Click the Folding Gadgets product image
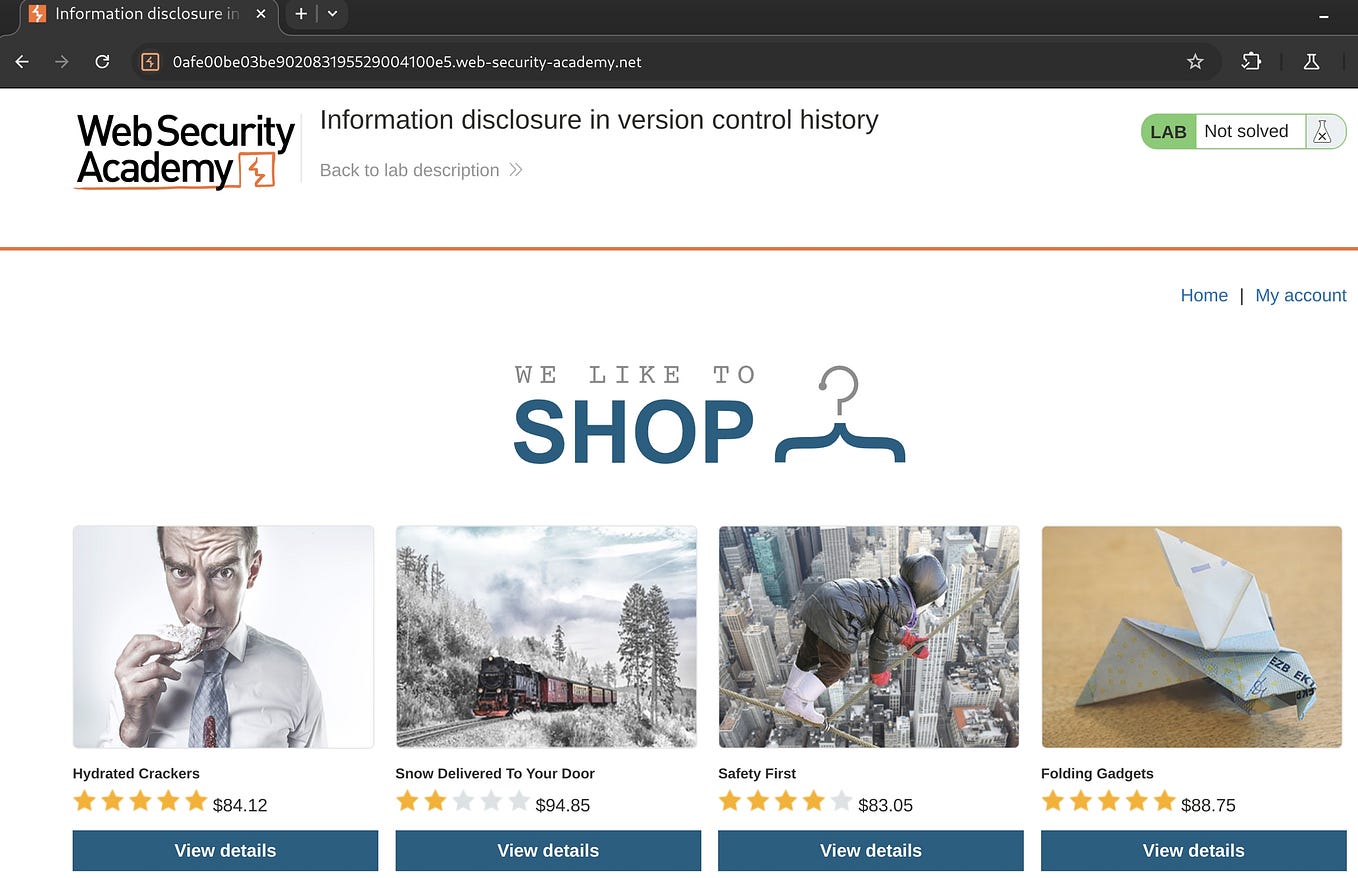 pyautogui.click(x=1192, y=637)
